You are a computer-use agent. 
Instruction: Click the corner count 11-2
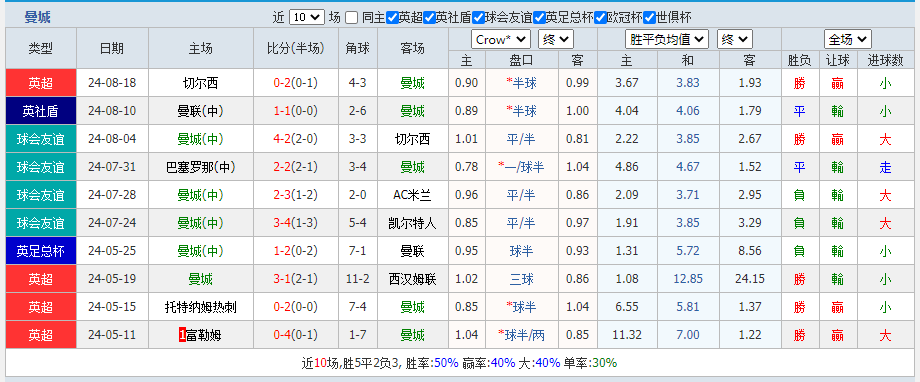tap(358, 279)
